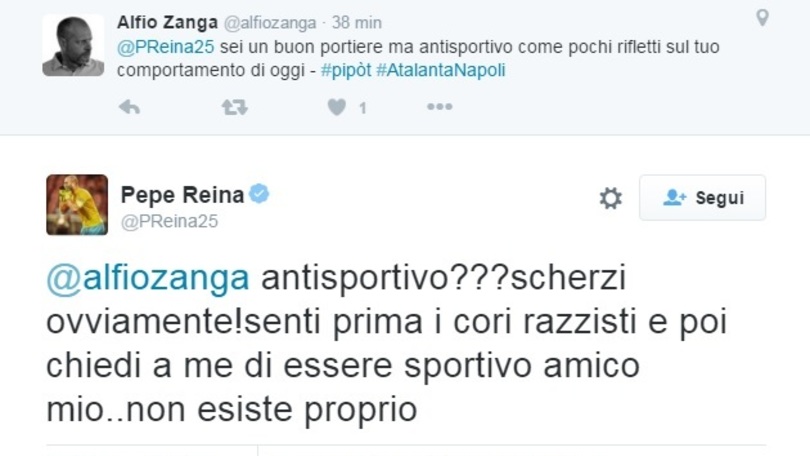
Task: Open Alfio Zanga's profile picture
Action: (x=73, y=45)
